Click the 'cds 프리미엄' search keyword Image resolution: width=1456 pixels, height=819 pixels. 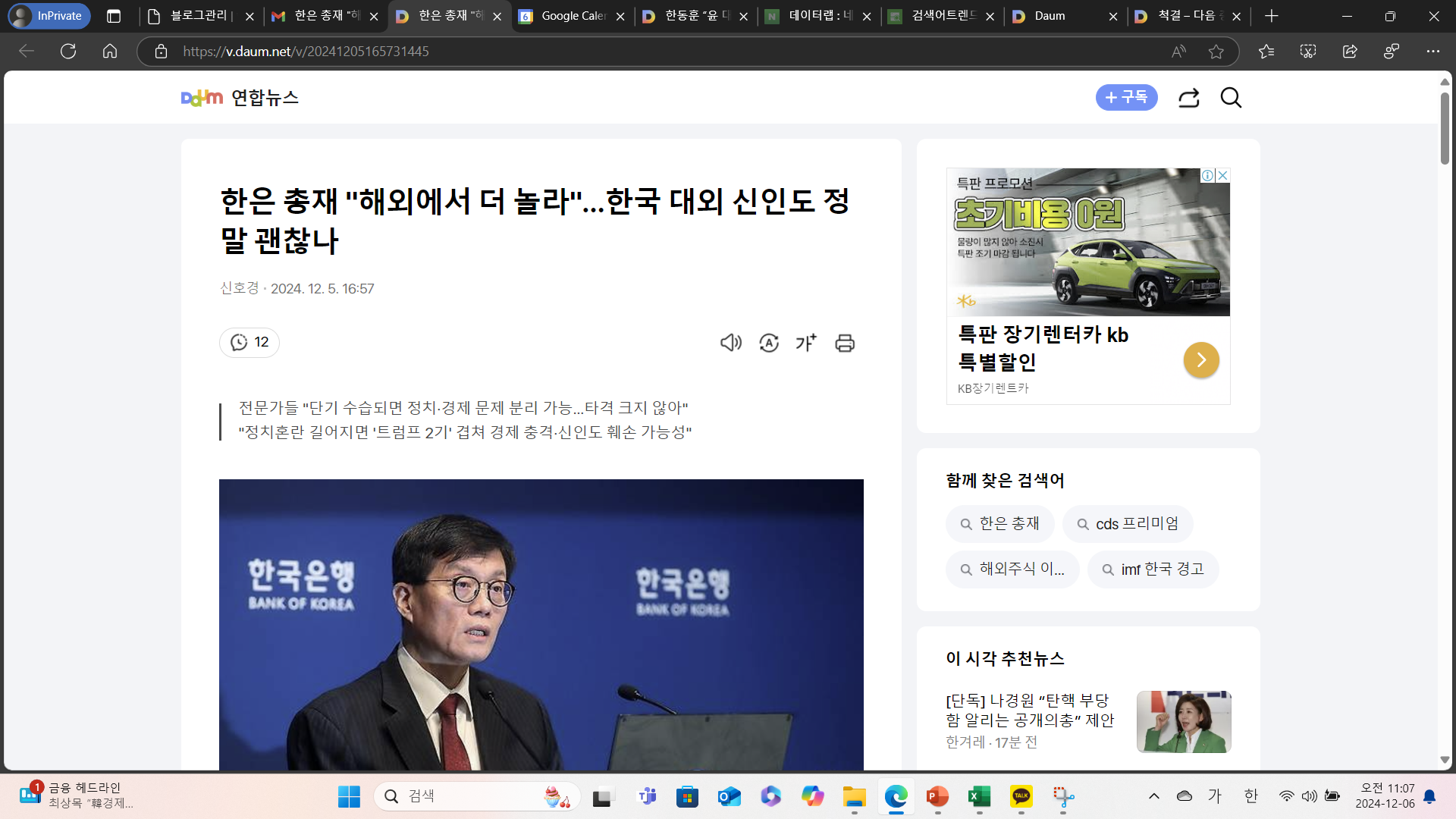tap(1128, 524)
